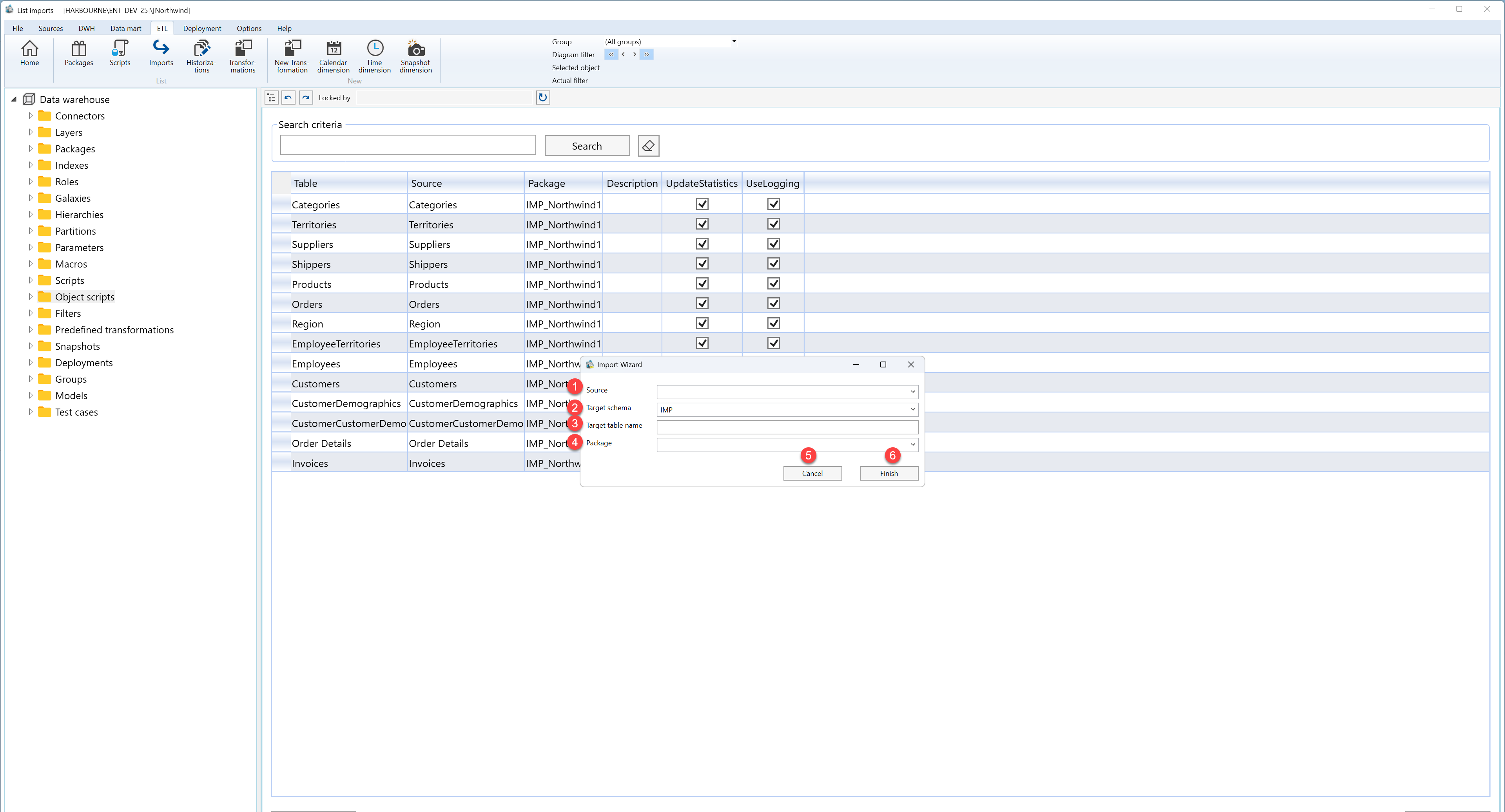
Task: Click the Galaxies folder icon
Action: pyautogui.click(x=44, y=198)
